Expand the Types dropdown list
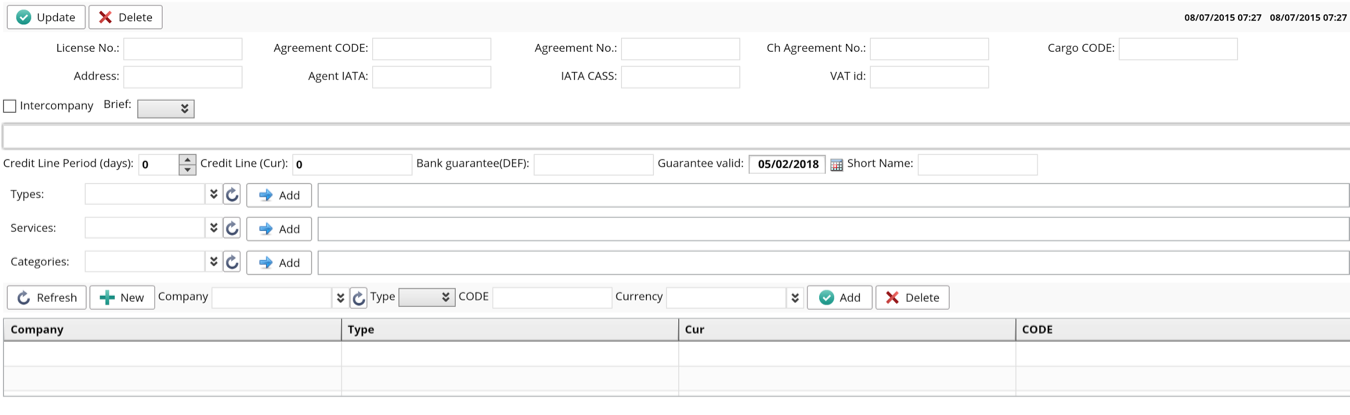This screenshot has width=1350, height=415. coord(213,195)
